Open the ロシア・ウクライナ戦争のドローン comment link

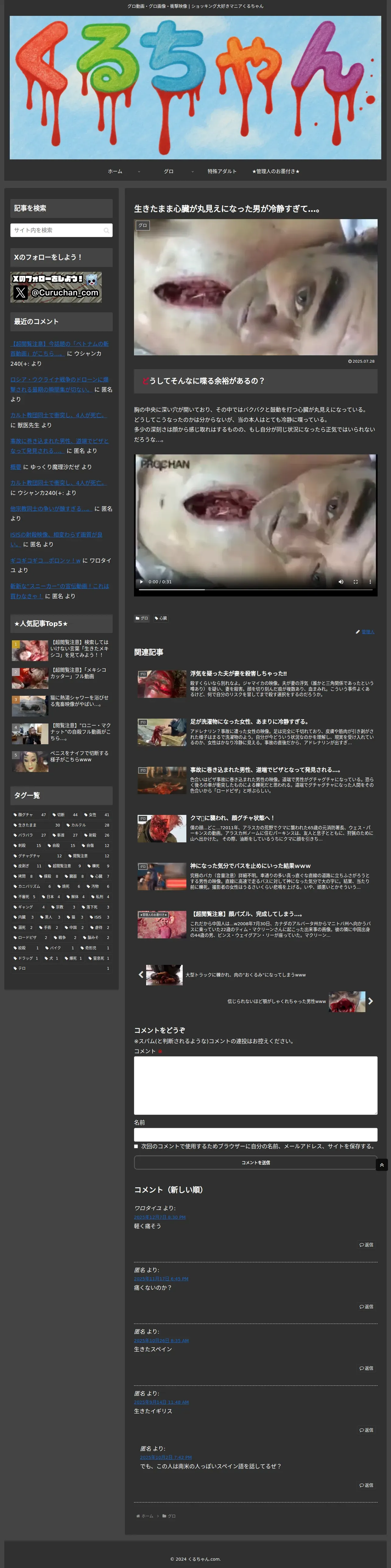(x=60, y=384)
